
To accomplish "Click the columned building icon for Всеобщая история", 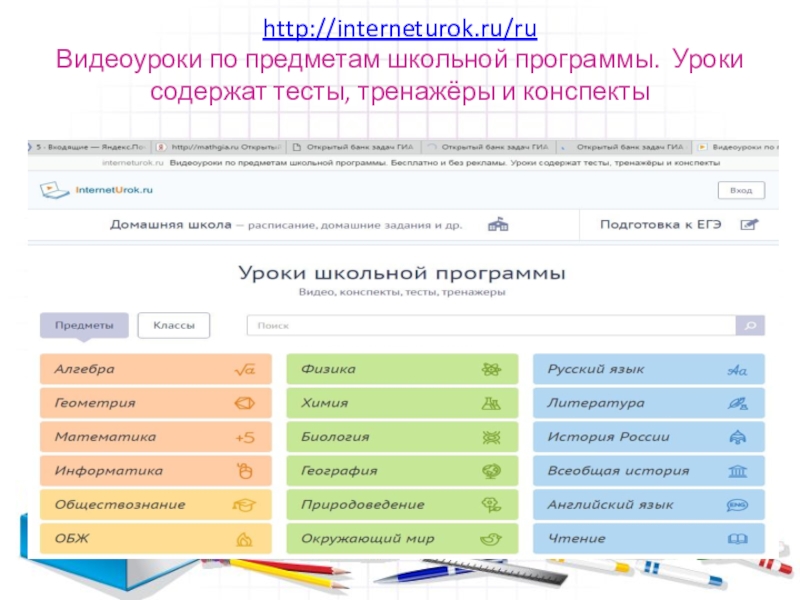I will (x=738, y=471).
